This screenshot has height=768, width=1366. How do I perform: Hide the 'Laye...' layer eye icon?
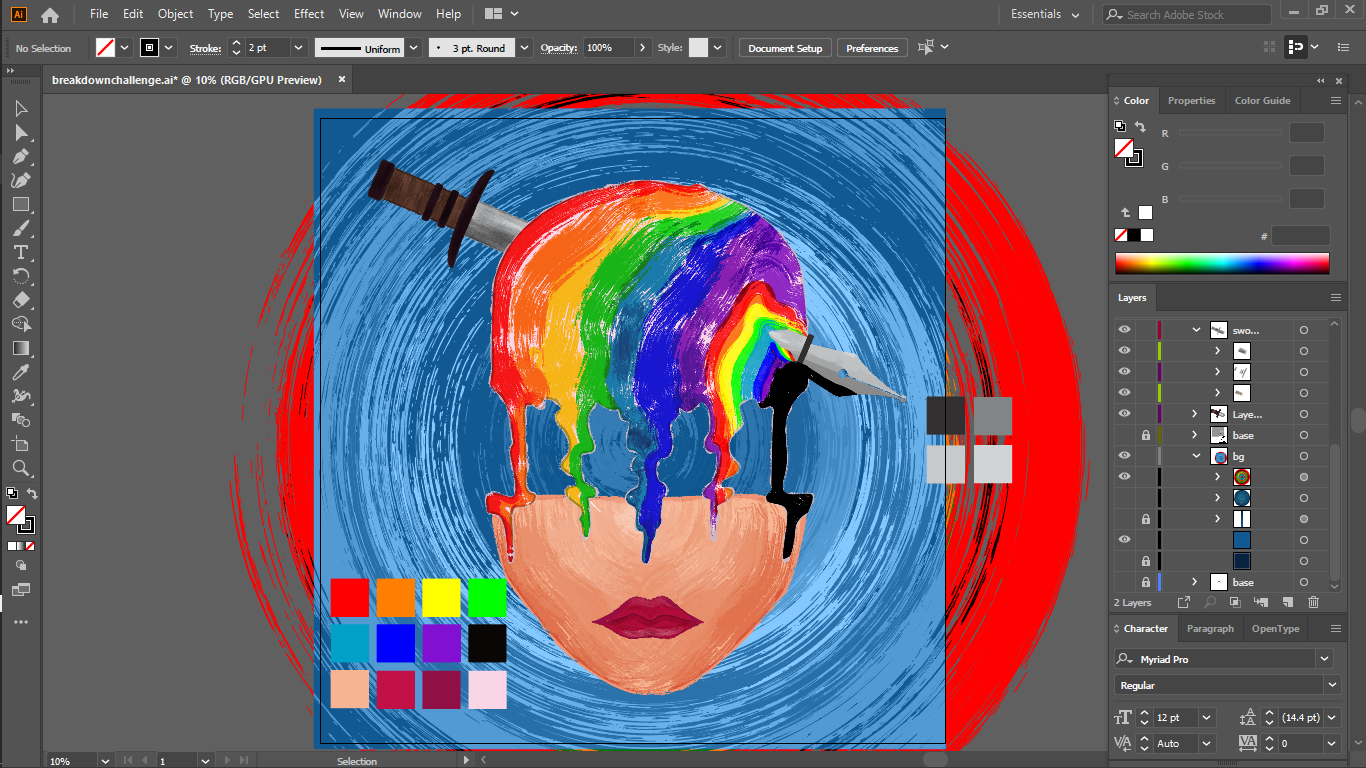point(1124,414)
